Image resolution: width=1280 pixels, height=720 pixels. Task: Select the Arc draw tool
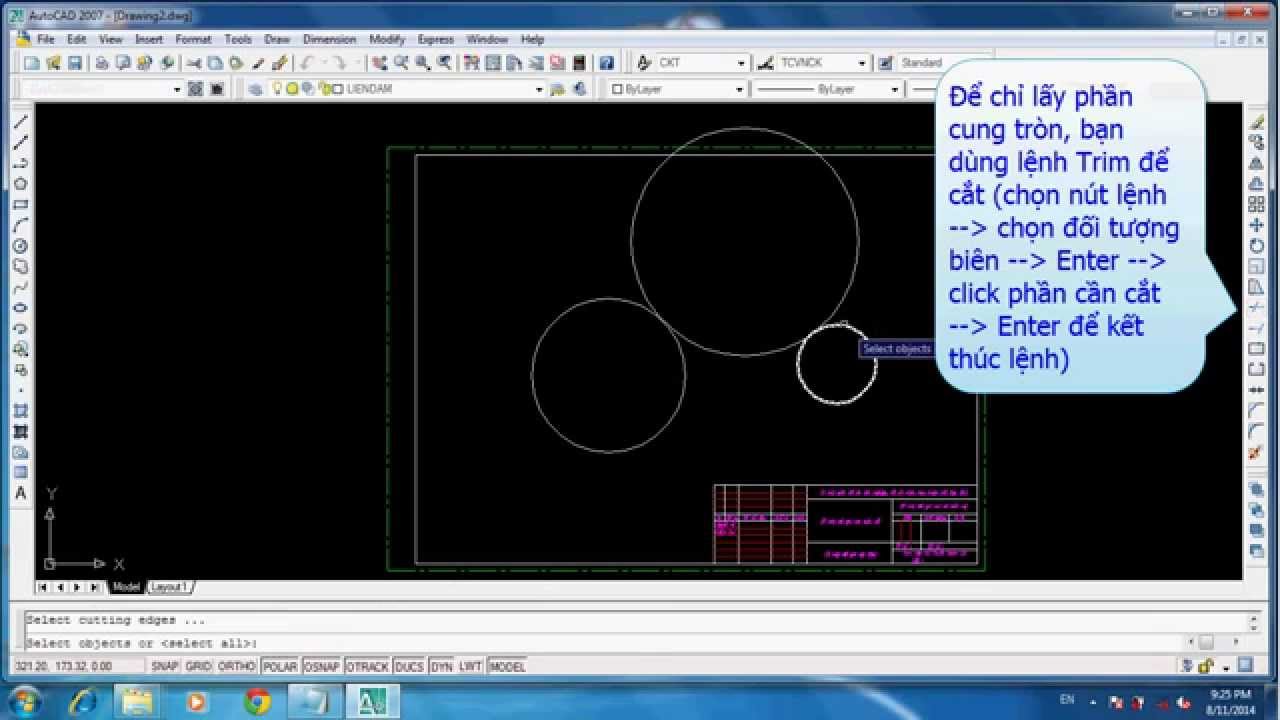click(20, 226)
